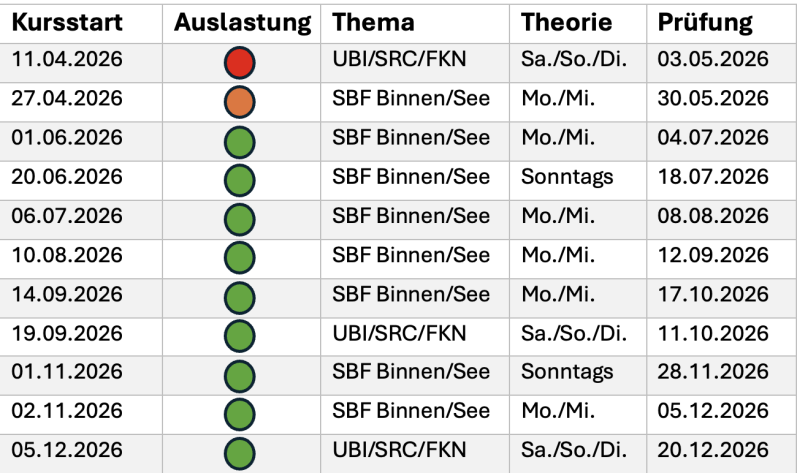Click the green status circle for 05.12.2026

pos(240,452)
